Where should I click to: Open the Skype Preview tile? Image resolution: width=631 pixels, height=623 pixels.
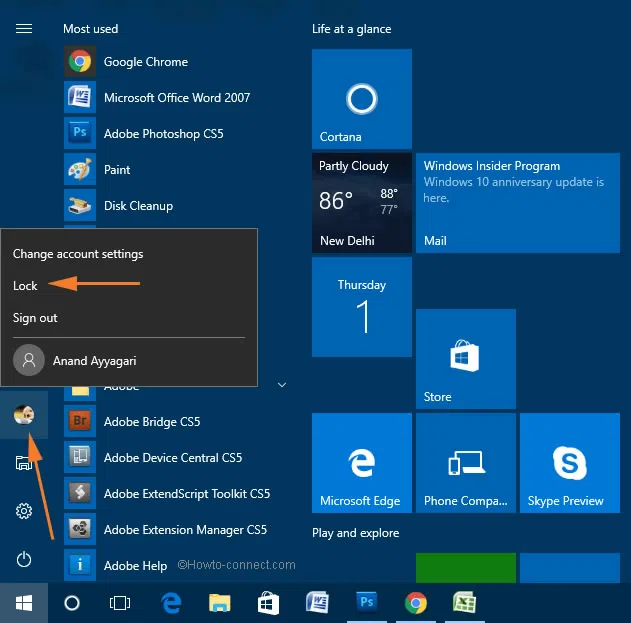coord(570,463)
